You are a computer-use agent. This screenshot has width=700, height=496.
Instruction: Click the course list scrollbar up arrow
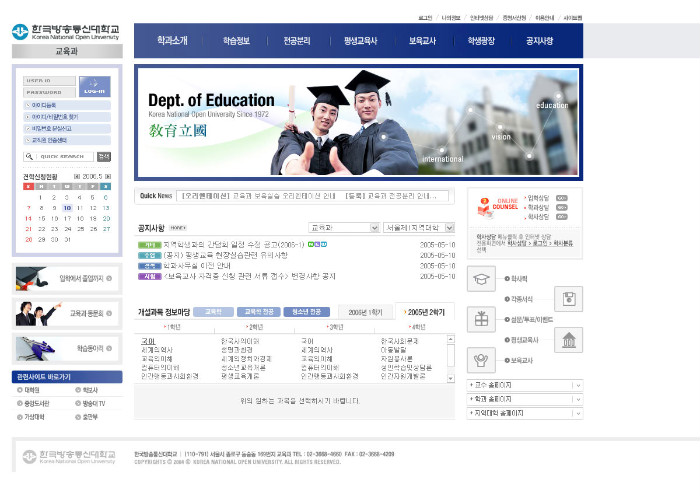(x=450, y=339)
